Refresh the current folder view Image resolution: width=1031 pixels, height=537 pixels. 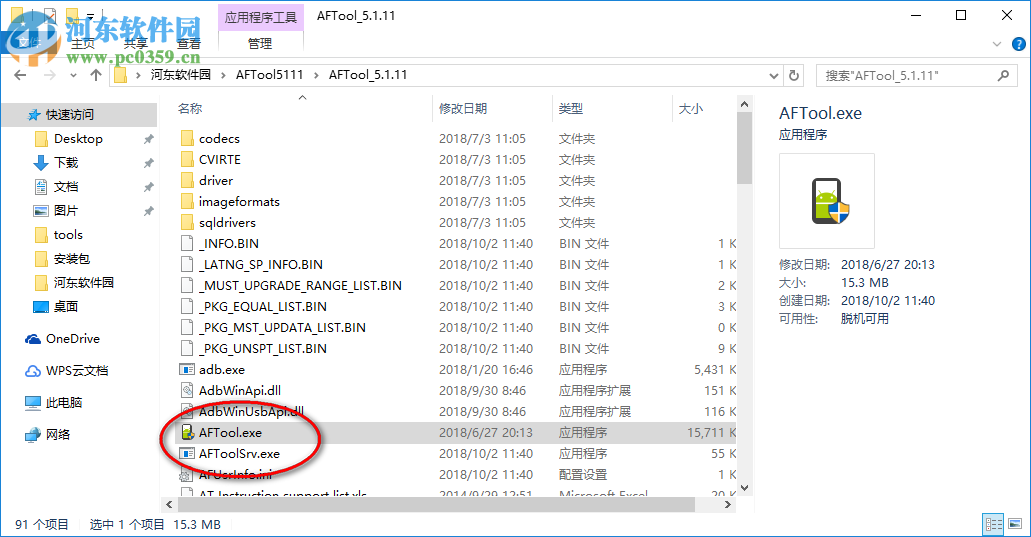point(794,76)
